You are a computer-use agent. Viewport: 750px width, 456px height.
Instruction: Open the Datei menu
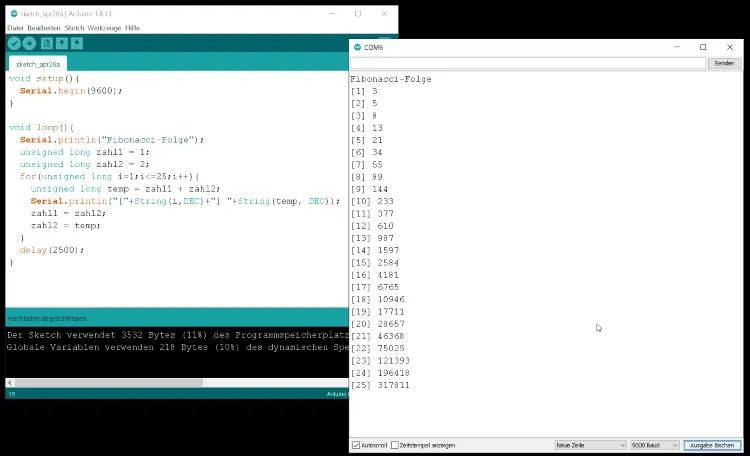coord(15,28)
